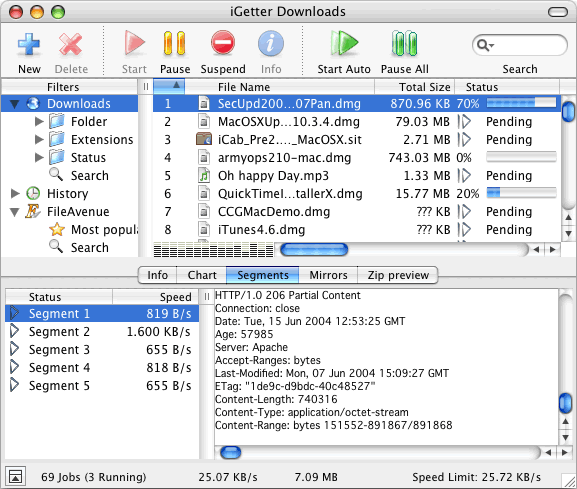Expand the Extensions filter group
Image resolution: width=577 pixels, height=489 pixels.
point(39,139)
